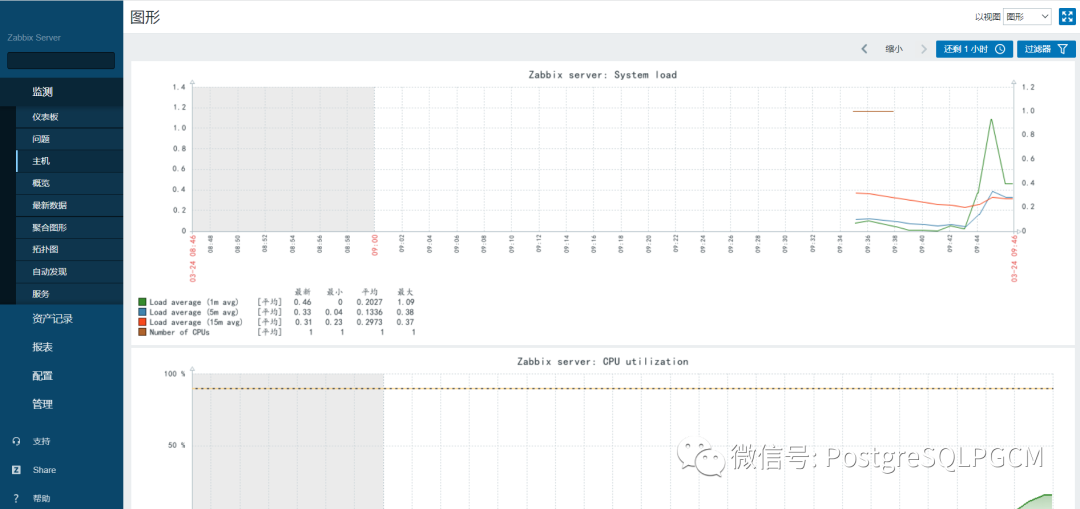
Task: Click the sidebar search input field
Action: 61,61
